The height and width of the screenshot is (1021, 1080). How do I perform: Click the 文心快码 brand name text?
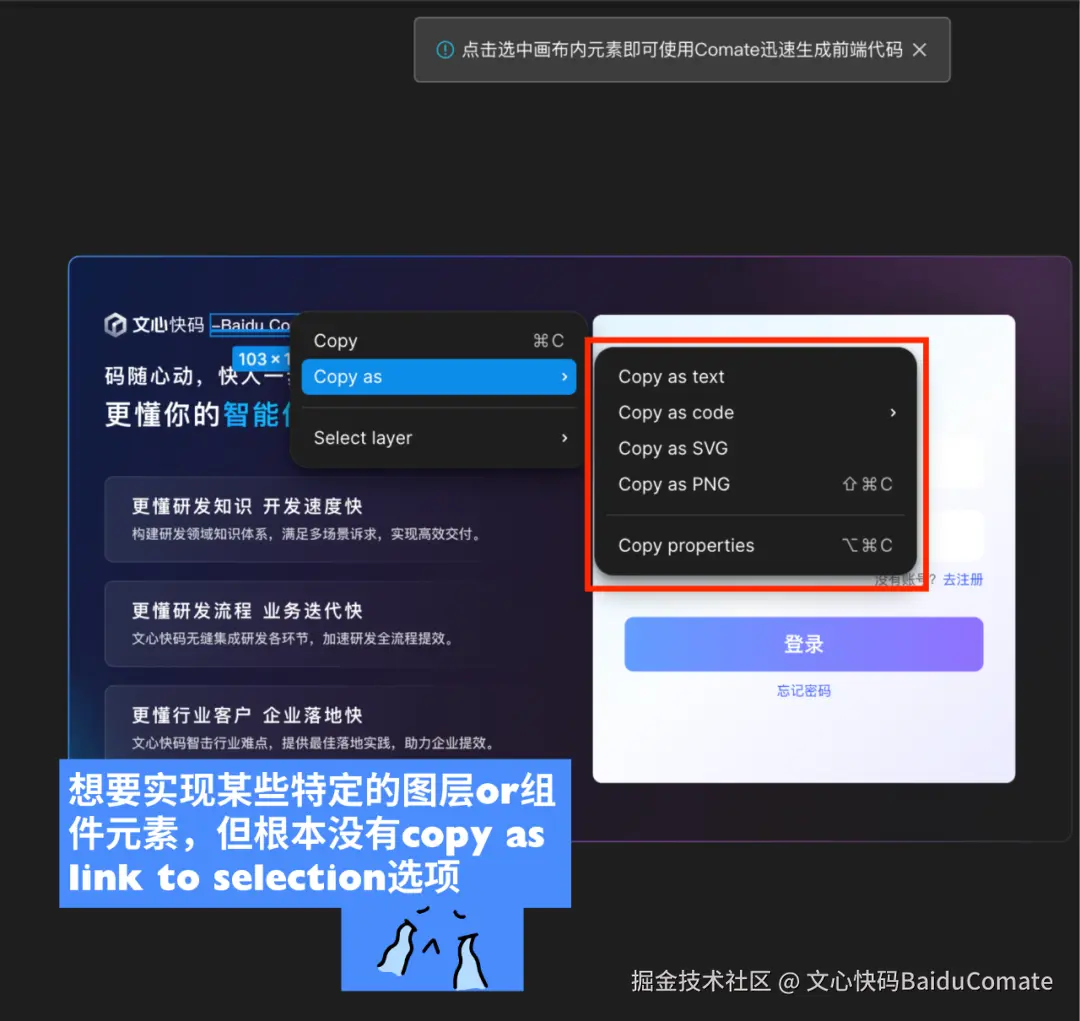[x=168, y=324]
